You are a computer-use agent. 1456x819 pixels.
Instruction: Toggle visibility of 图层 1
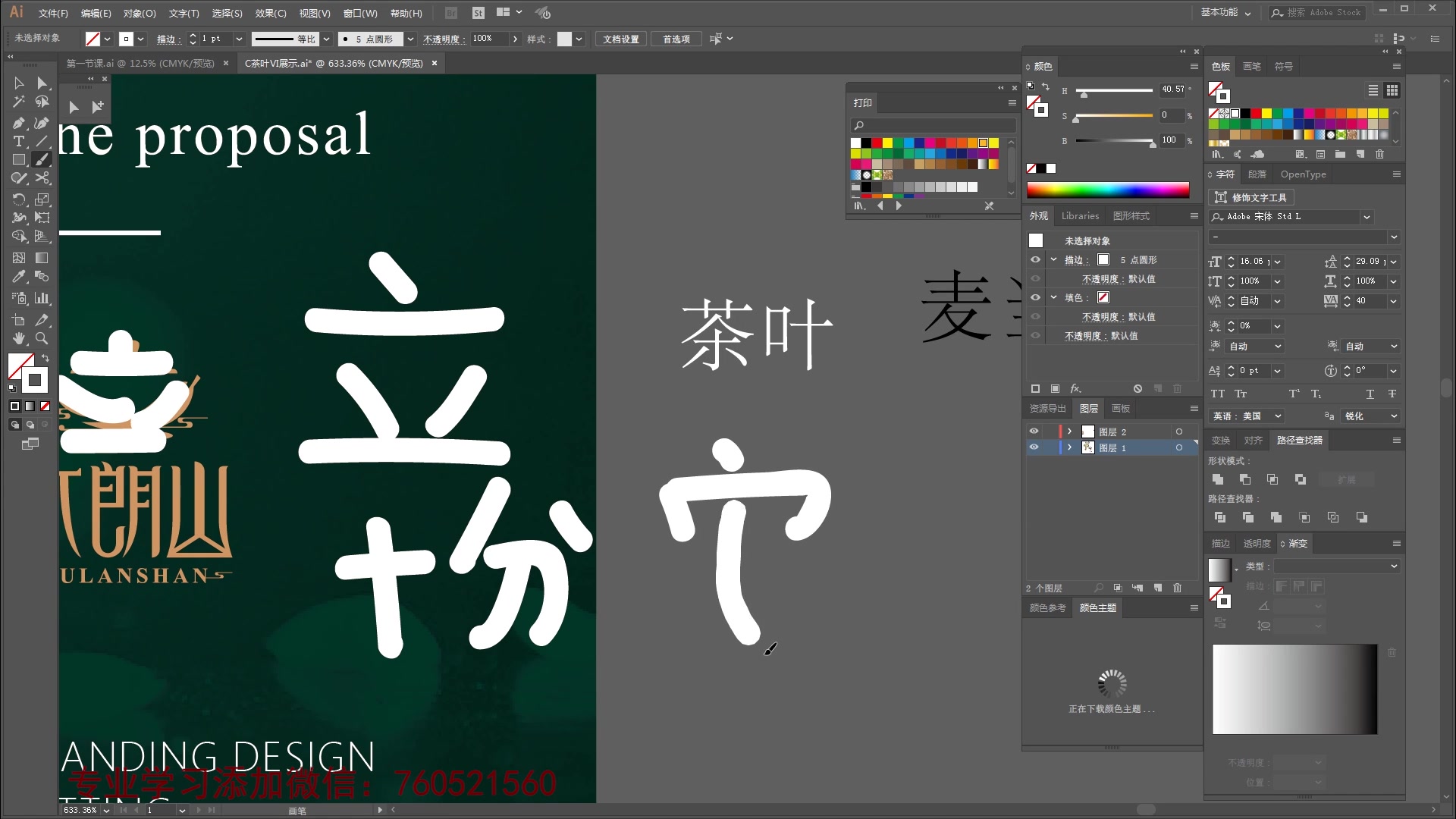[x=1035, y=448]
